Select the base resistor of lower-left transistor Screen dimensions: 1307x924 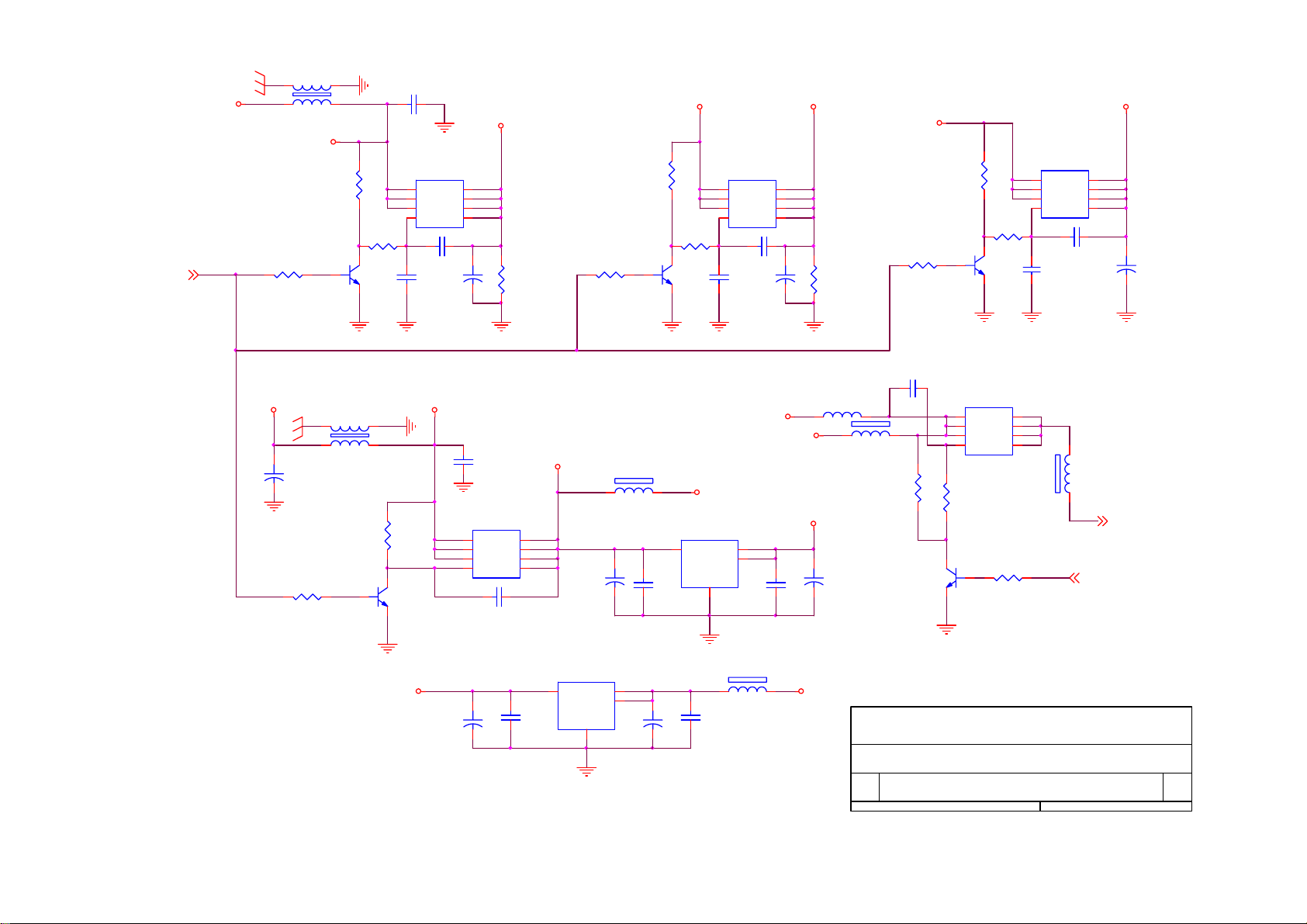(x=308, y=597)
